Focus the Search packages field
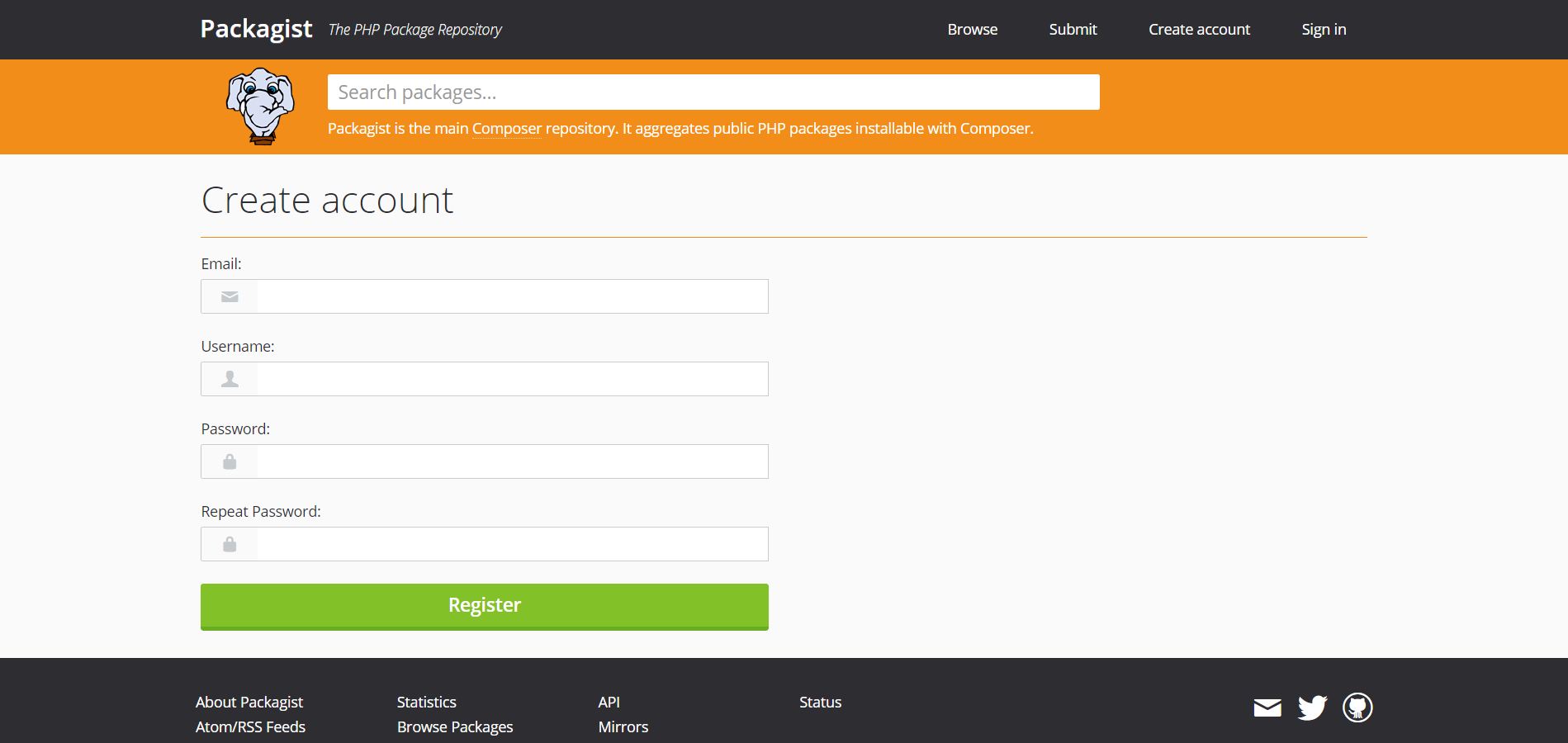 [x=713, y=92]
